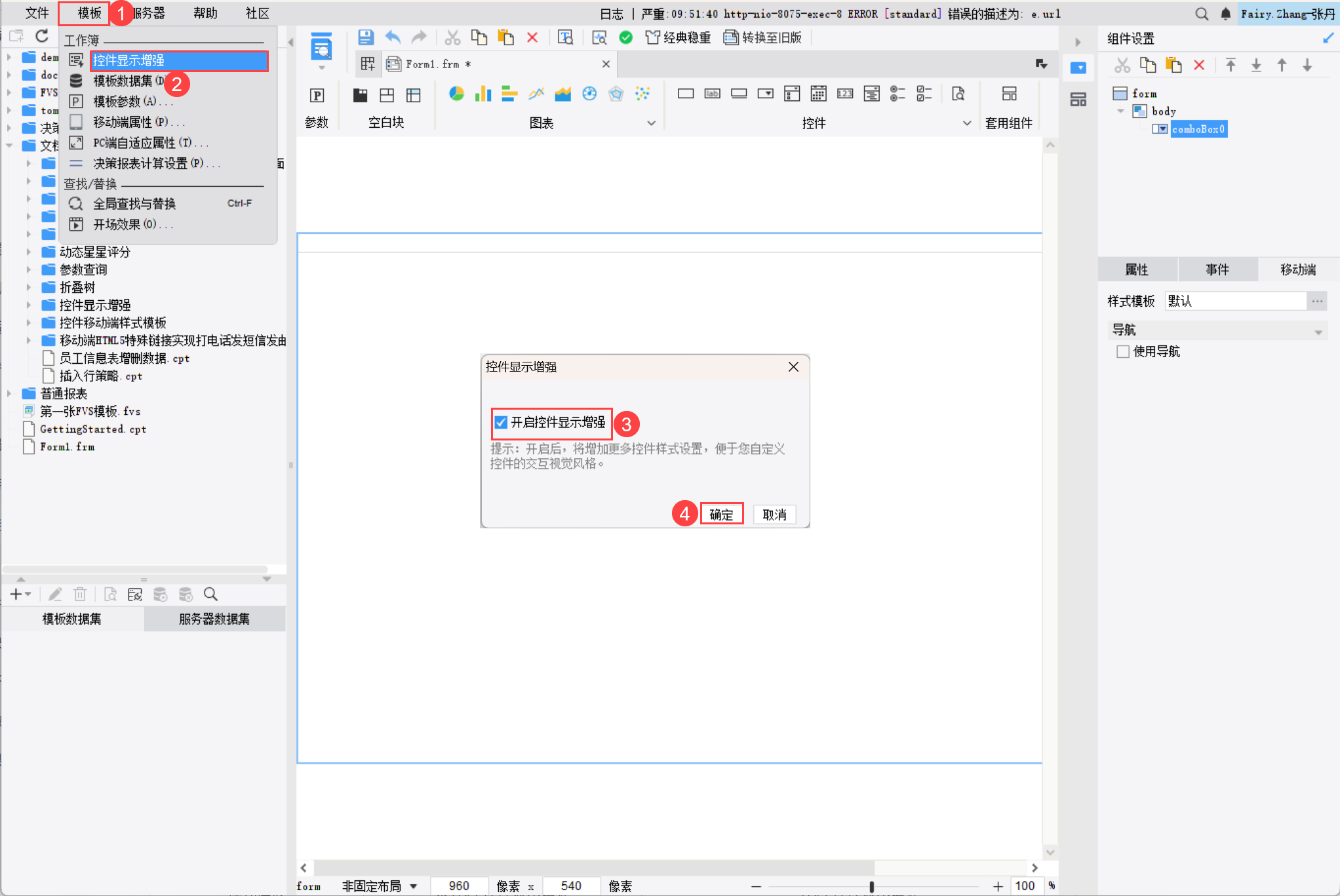
Task: Click the save icon in toolbar
Action: [366, 37]
